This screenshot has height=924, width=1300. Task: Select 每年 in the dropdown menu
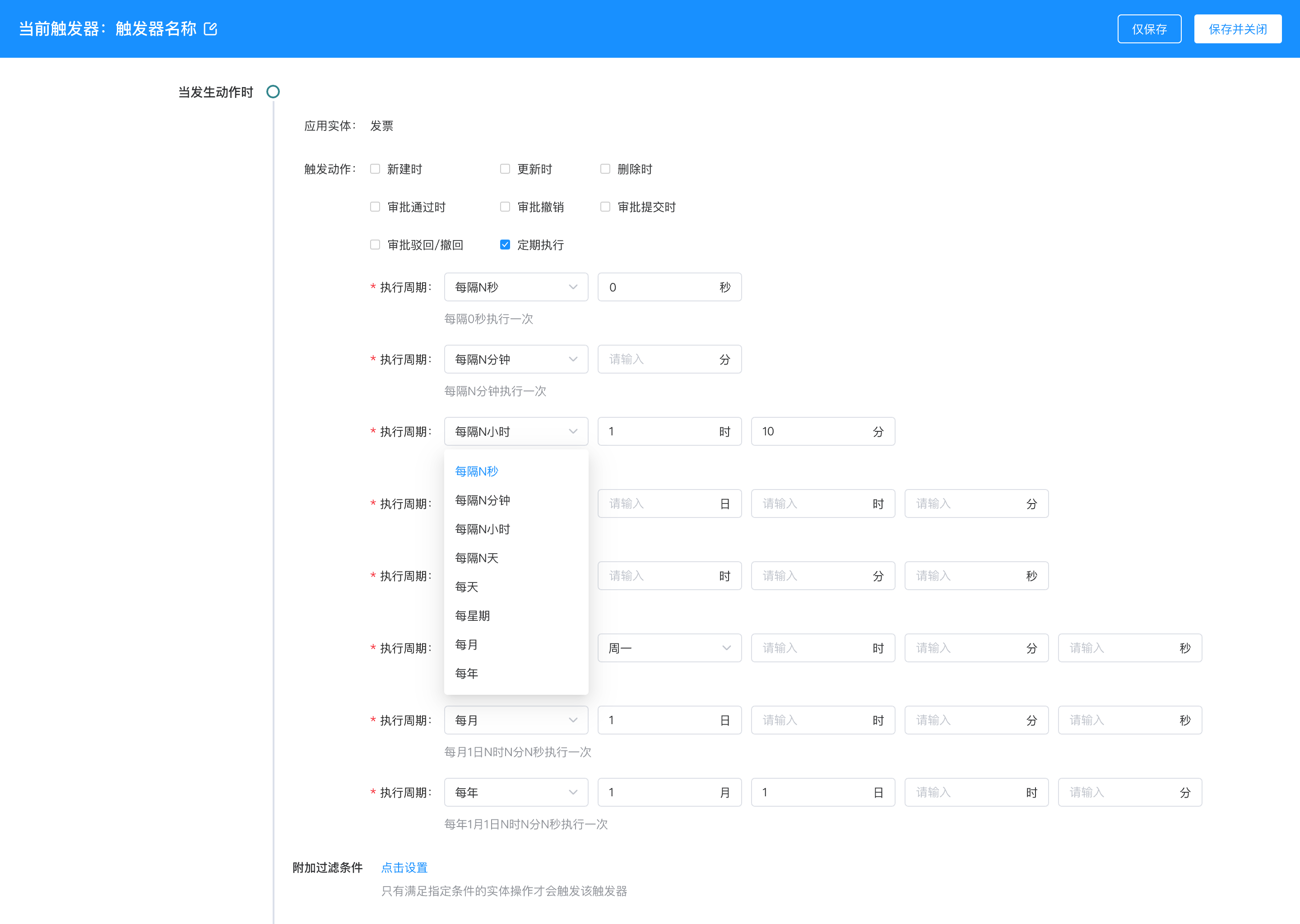467,674
